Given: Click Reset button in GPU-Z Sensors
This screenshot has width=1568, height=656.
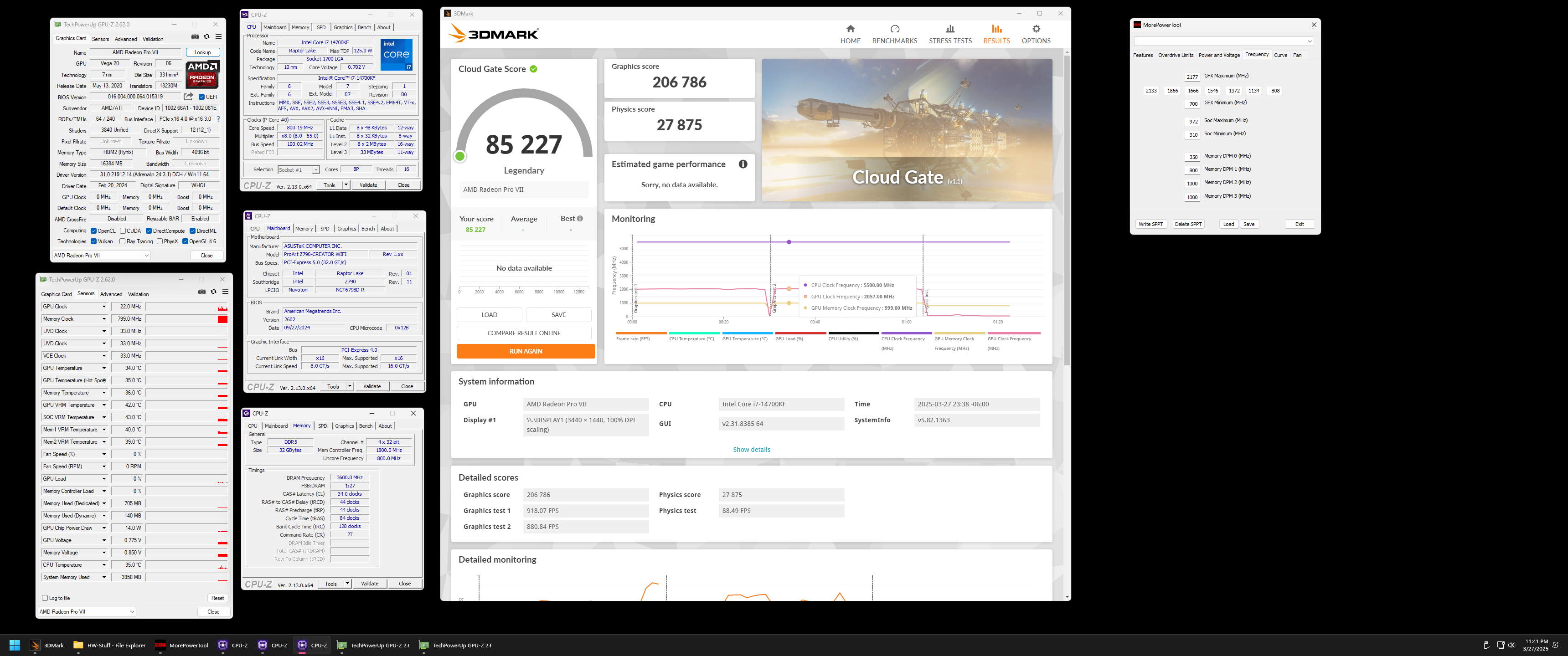Looking at the screenshot, I should (x=217, y=598).
